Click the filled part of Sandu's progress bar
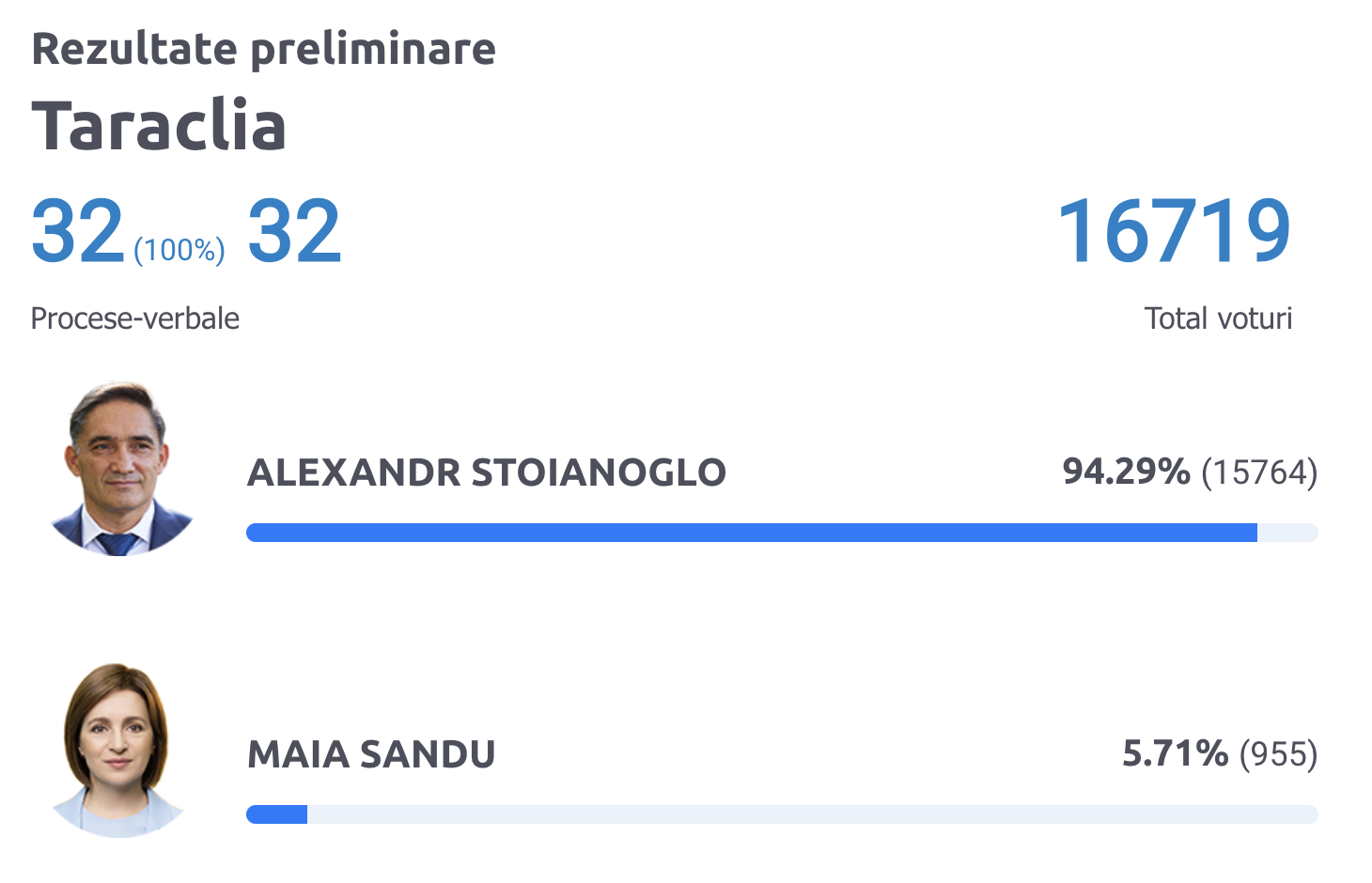 (277, 814)
